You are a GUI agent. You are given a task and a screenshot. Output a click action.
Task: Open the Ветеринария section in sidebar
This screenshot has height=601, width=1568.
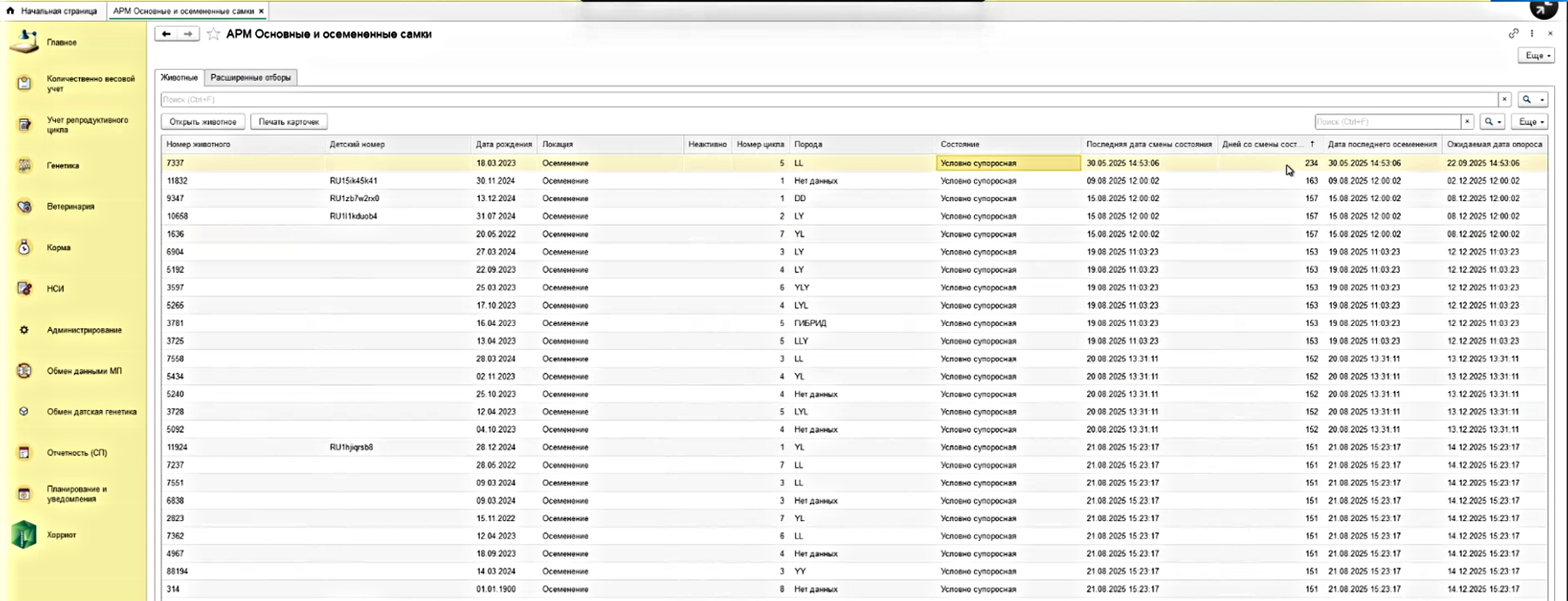click(x=70, y=206)
